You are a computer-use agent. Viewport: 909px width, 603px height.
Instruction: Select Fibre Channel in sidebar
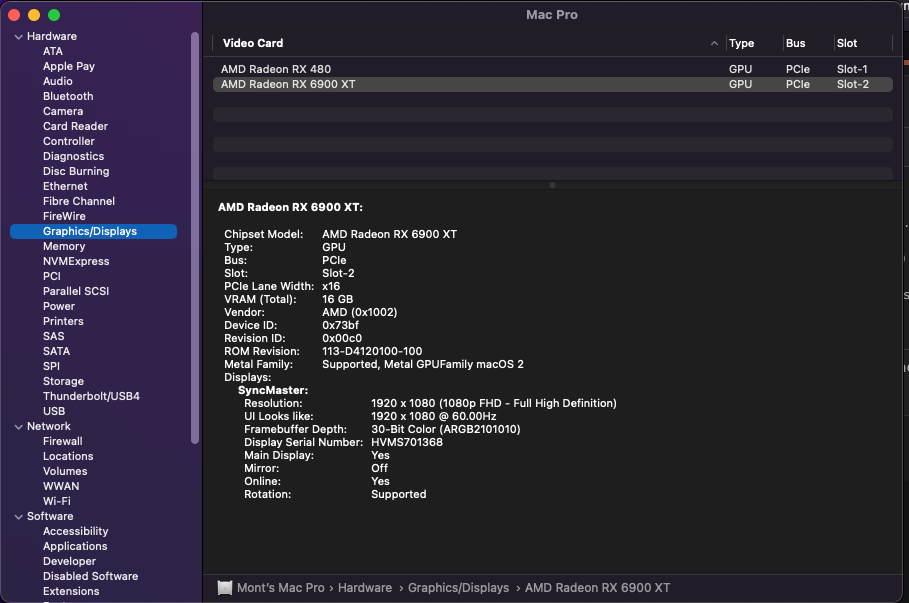(x=79, y=201)
